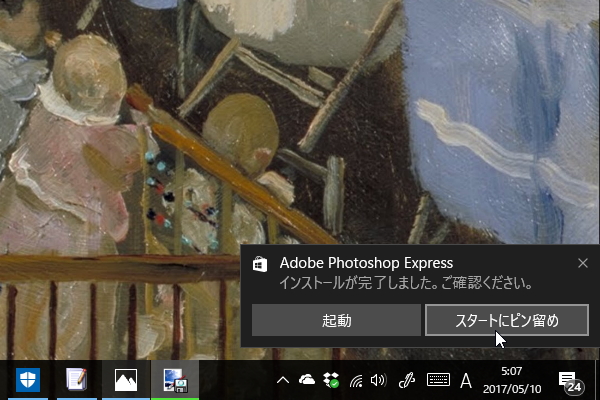Open Action Center with 24 notifications

coord(570,380)
